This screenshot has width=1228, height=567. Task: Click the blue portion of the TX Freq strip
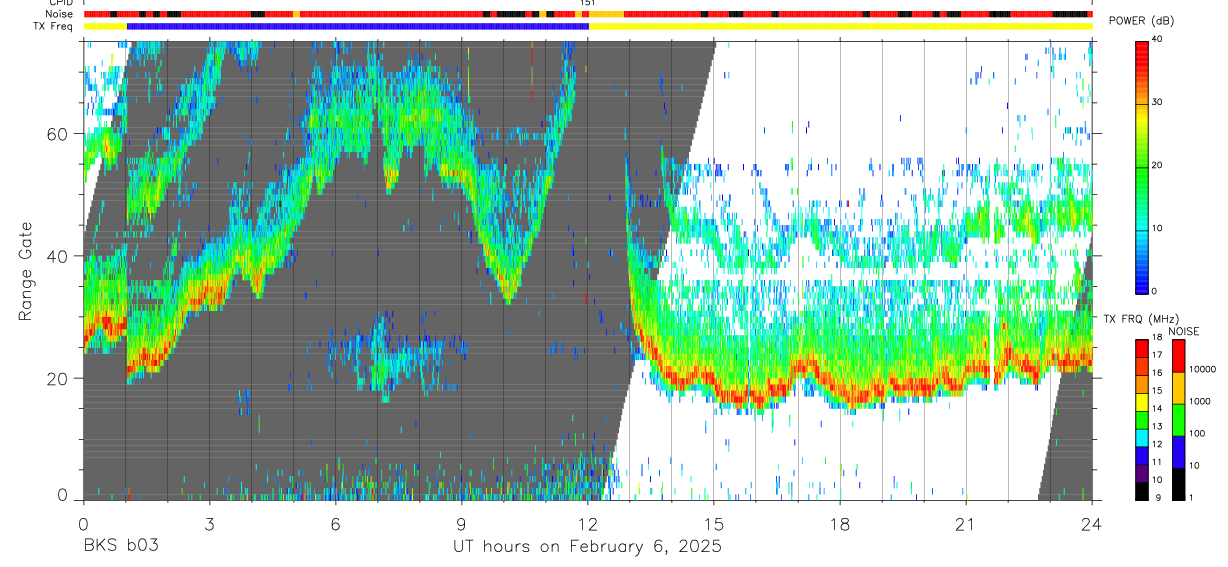point(358,26)
